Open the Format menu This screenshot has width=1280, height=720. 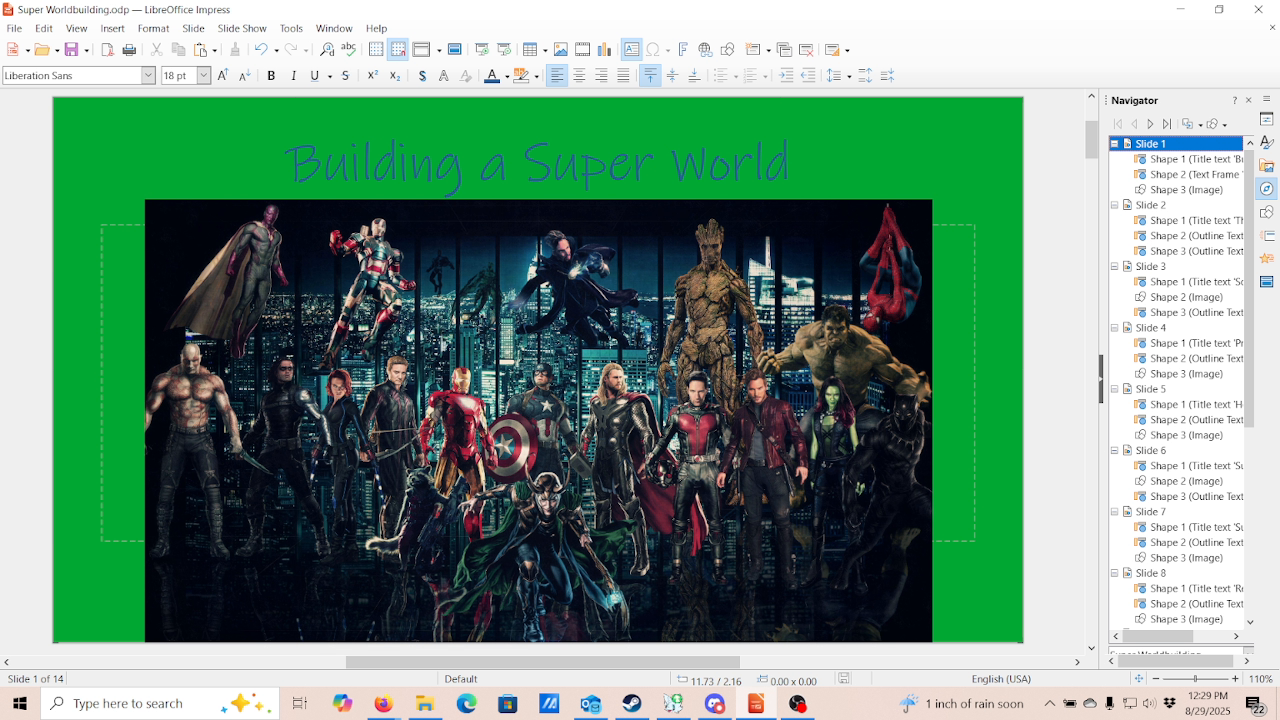tap(153, 28)
